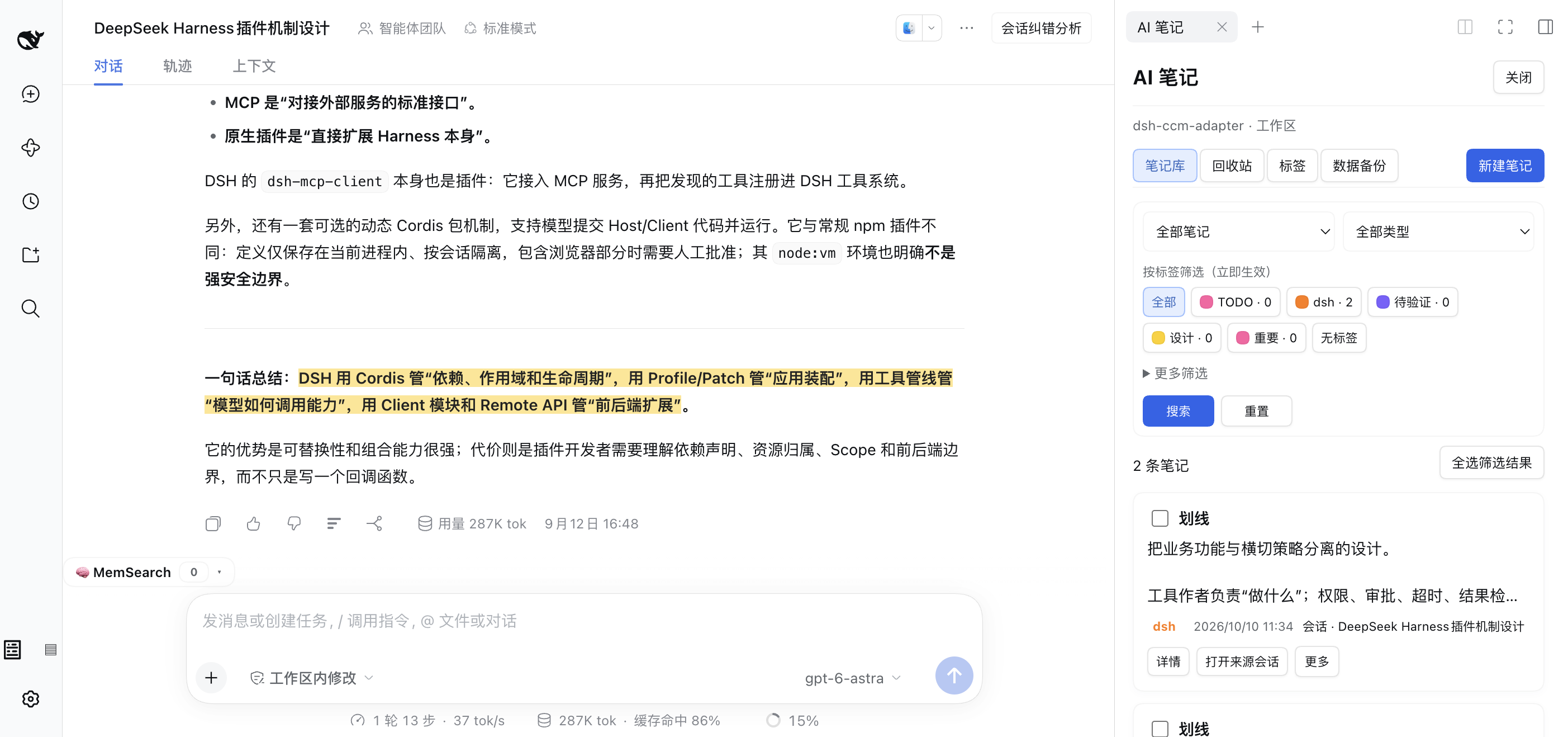Screen dimensions: 1568x737
Task: Open 详情 on first note card
Action: point(1168,662)
